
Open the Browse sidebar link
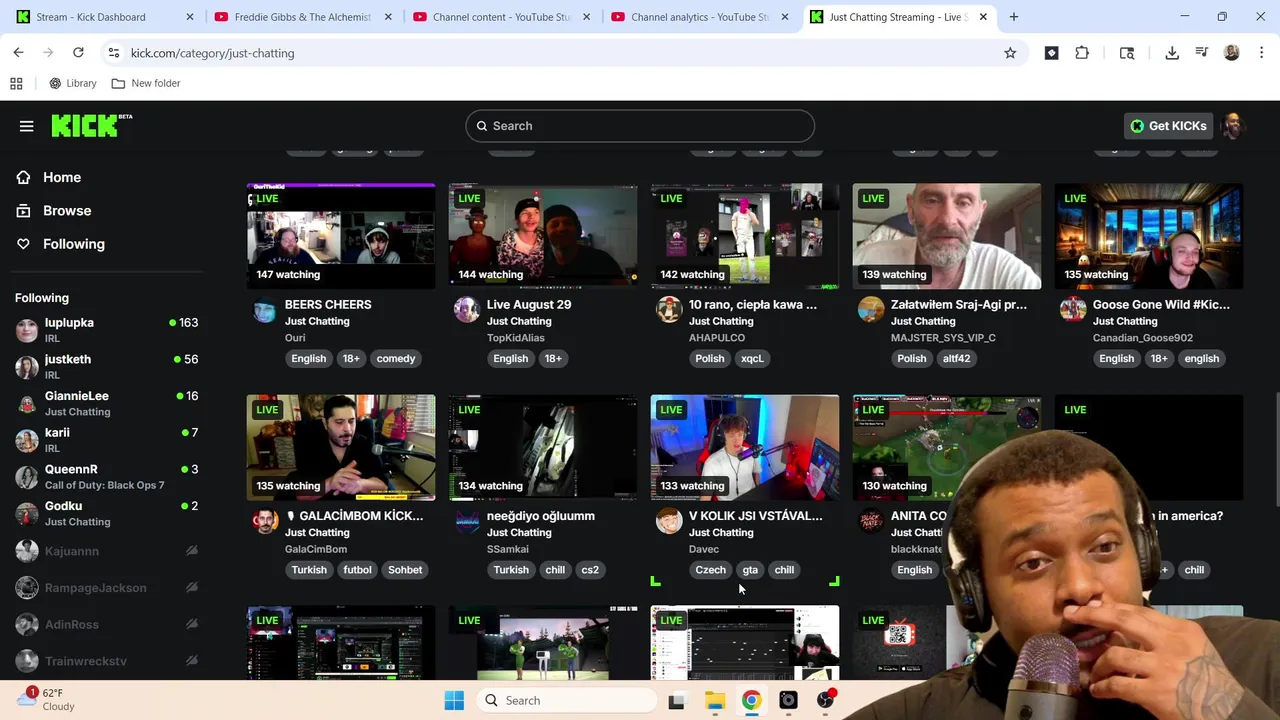click(x=67, y=210)
